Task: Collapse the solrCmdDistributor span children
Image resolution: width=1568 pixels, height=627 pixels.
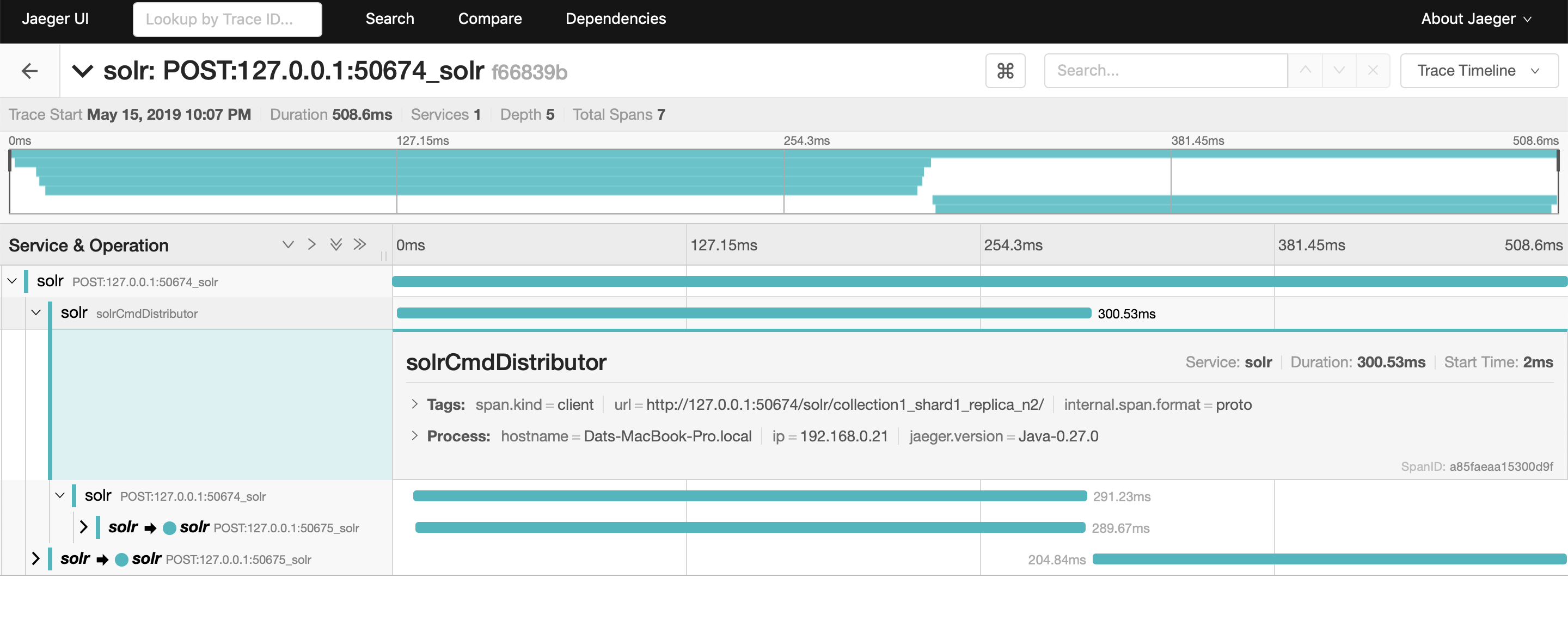Action: point(36,313)
